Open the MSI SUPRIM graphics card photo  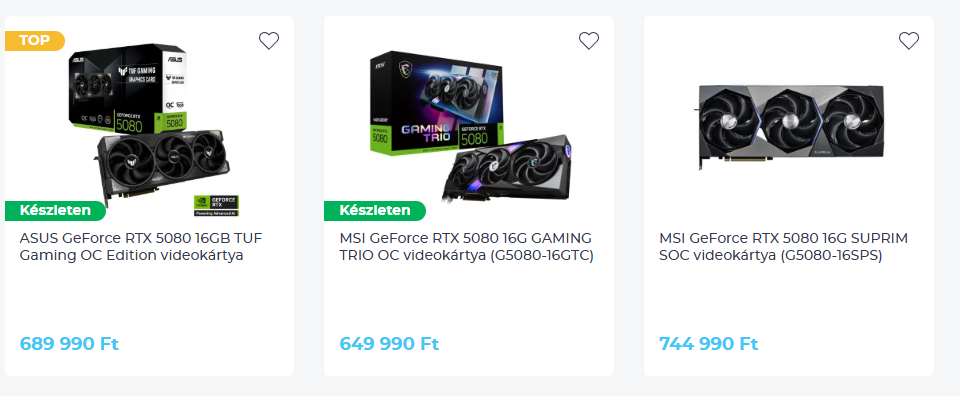pyautogui.click(x=792, y=127)
